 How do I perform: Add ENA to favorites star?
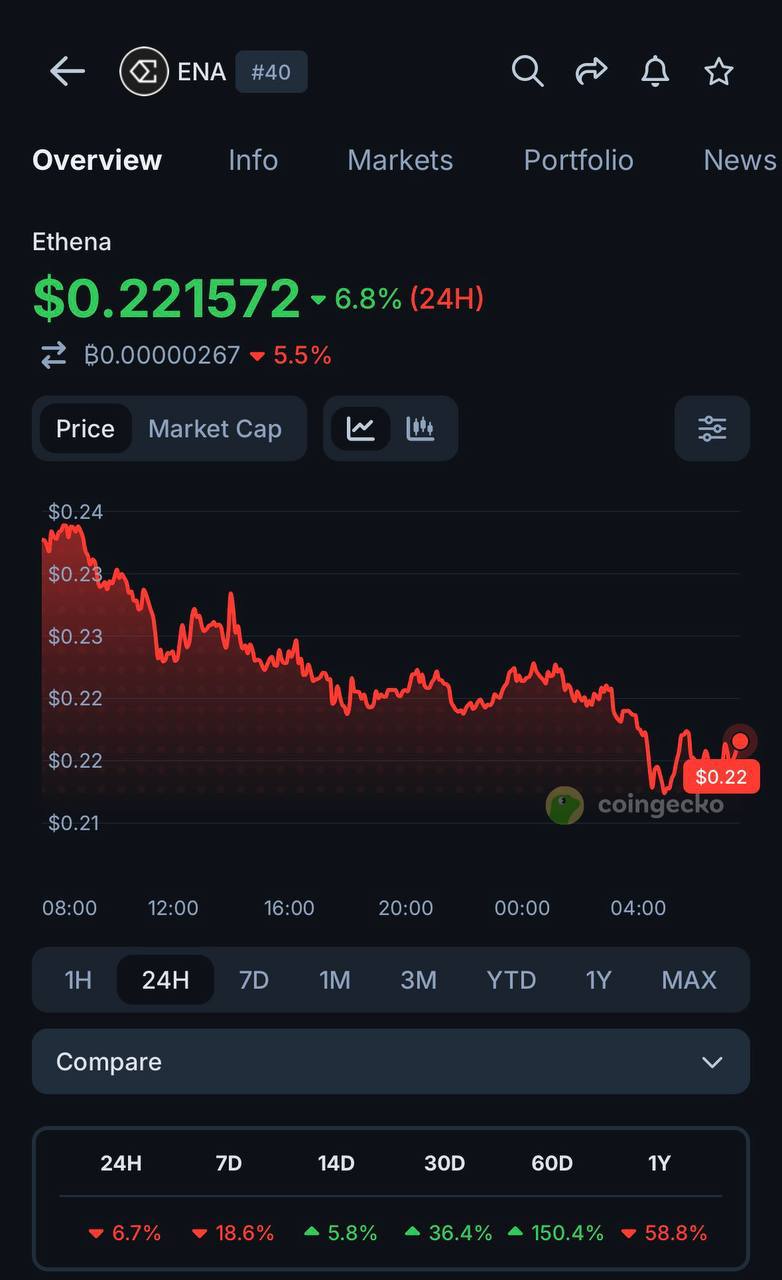click(719, 71)
